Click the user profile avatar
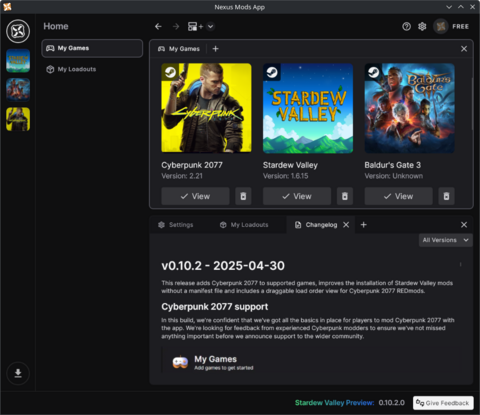 [441, 26]
